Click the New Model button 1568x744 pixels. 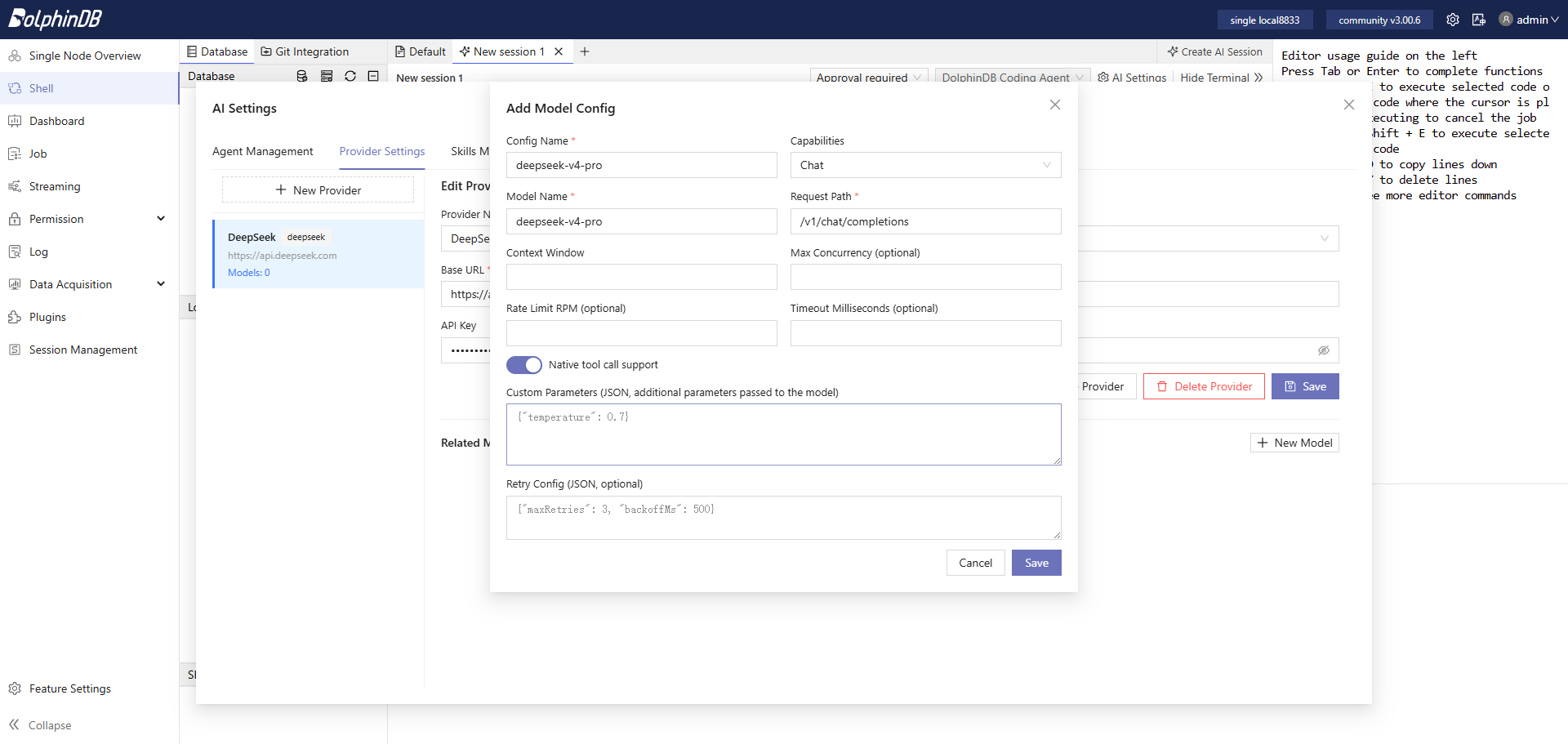1294,443
